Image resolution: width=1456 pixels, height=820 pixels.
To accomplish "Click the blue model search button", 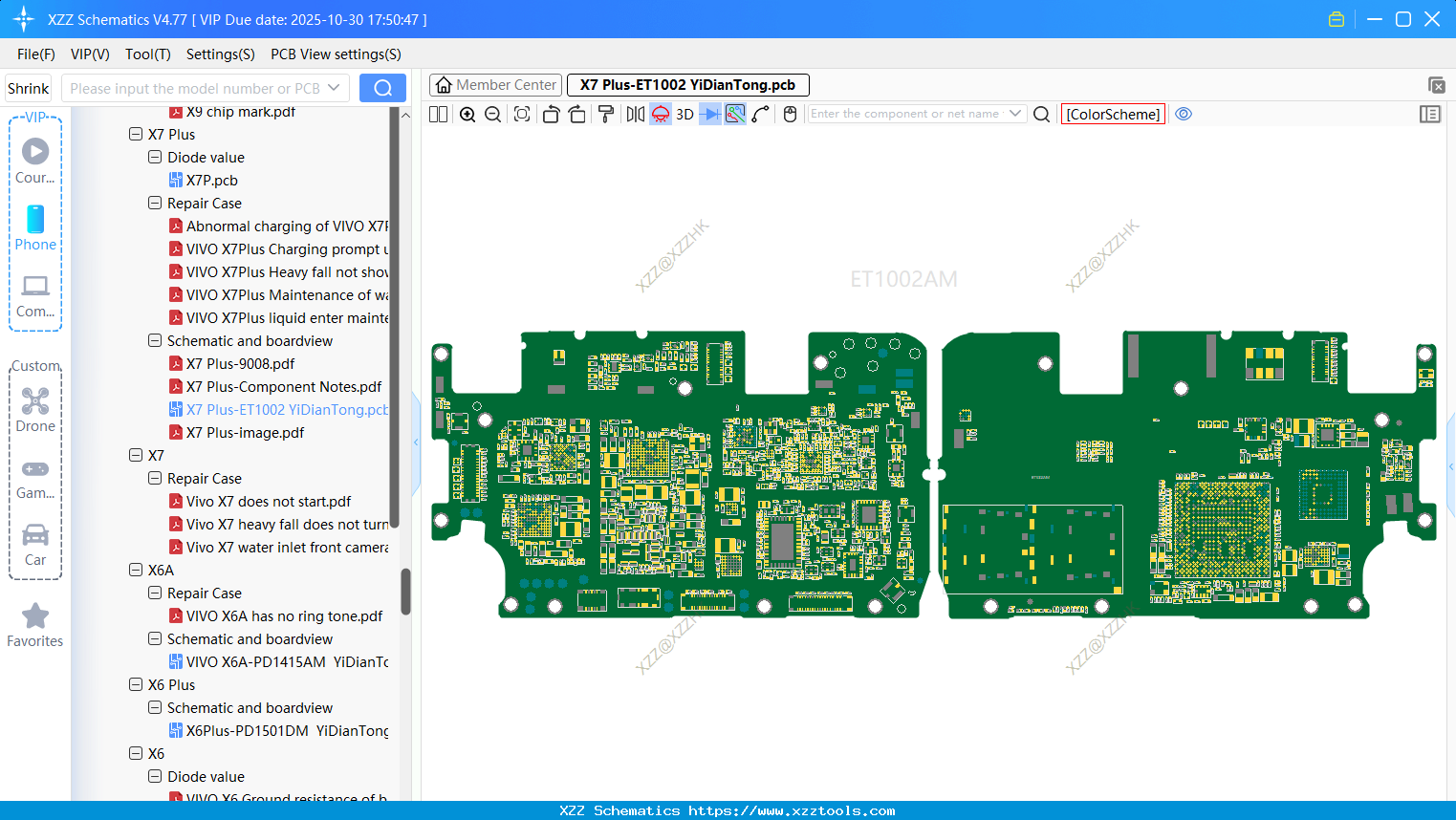I will point(382,88).
